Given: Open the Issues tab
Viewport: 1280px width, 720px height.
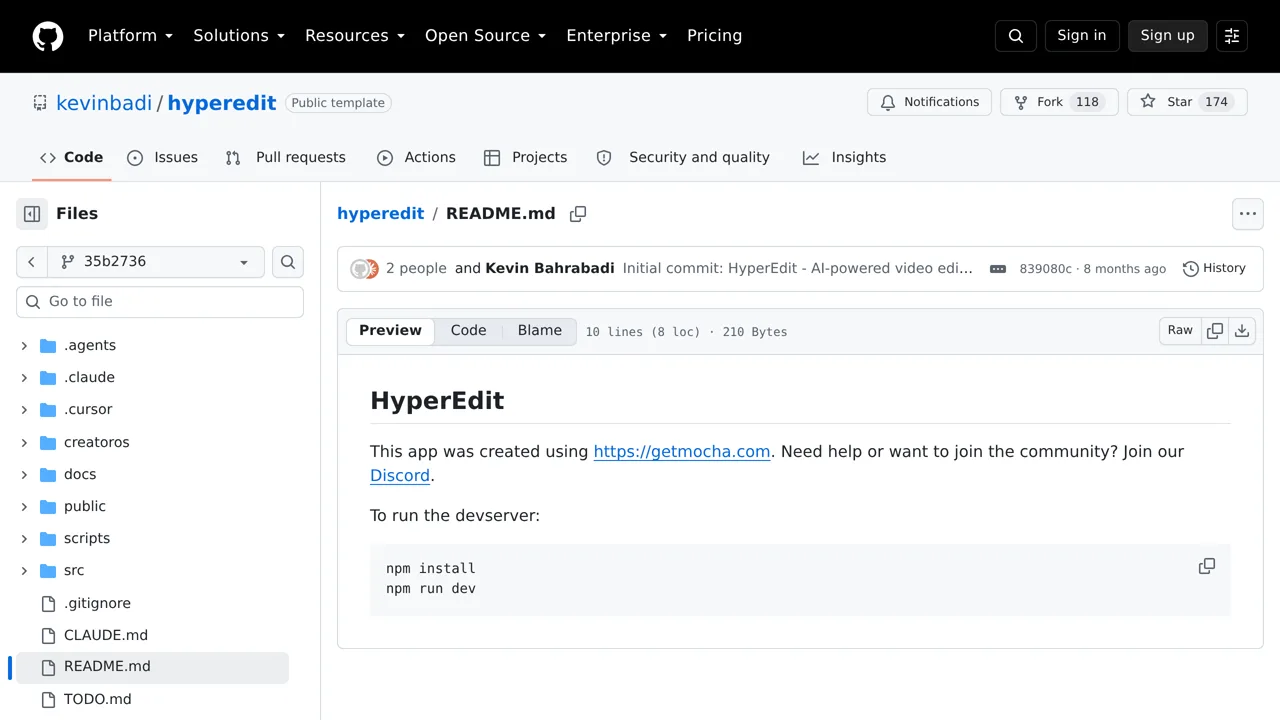Looking at the screenshot, I should click(163, 158).
